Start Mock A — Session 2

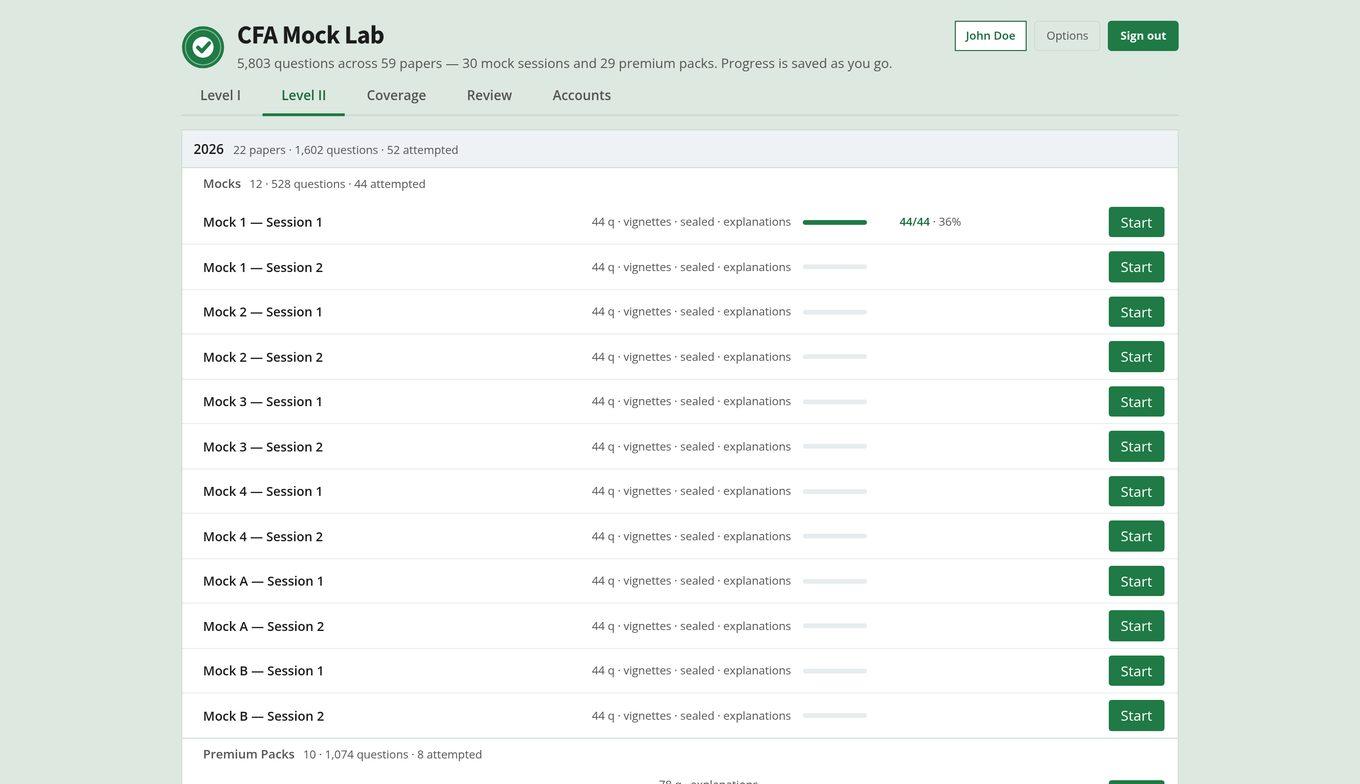click(x=1136, y=626)
